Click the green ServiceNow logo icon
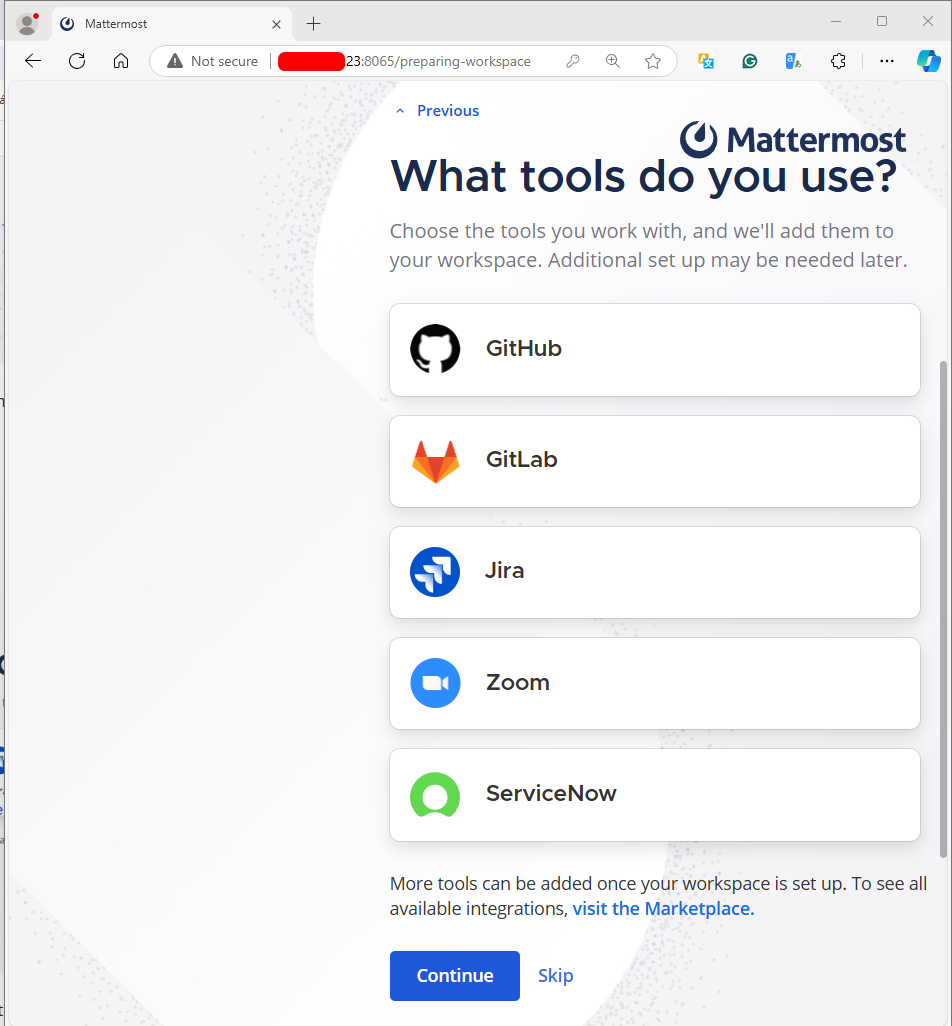Viewport: 952px width, 1026px height. (x=435, y=794)
